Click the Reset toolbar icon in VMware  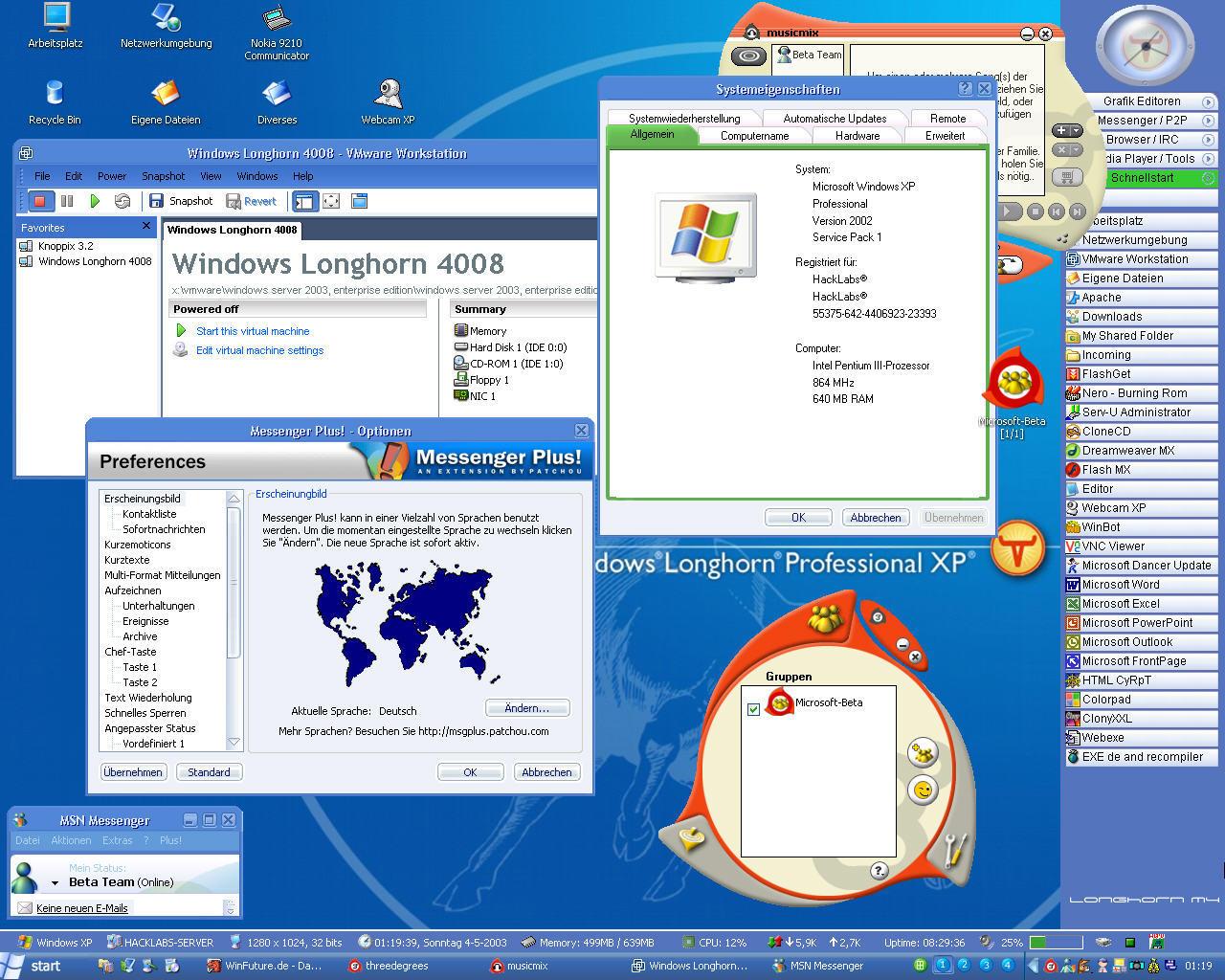pyautogui.click(x=122, y=201)
